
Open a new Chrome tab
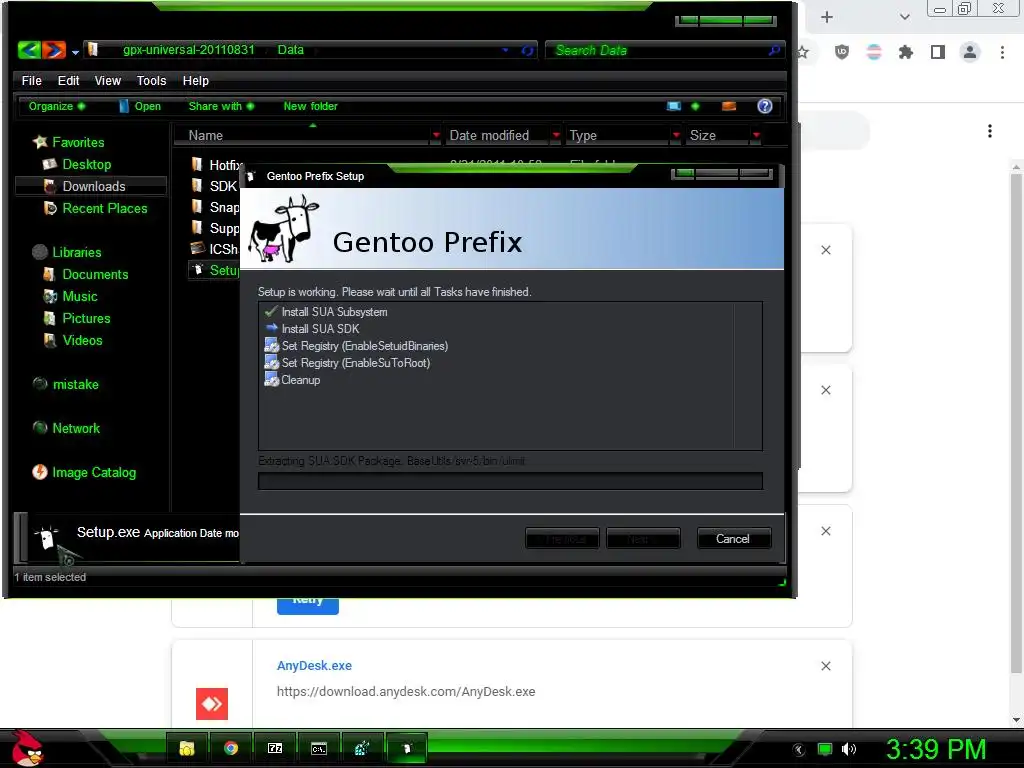(x=826, y=17)
